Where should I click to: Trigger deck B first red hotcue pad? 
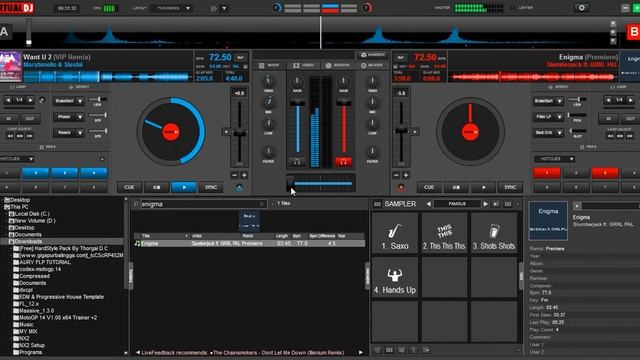click(547, 173)
